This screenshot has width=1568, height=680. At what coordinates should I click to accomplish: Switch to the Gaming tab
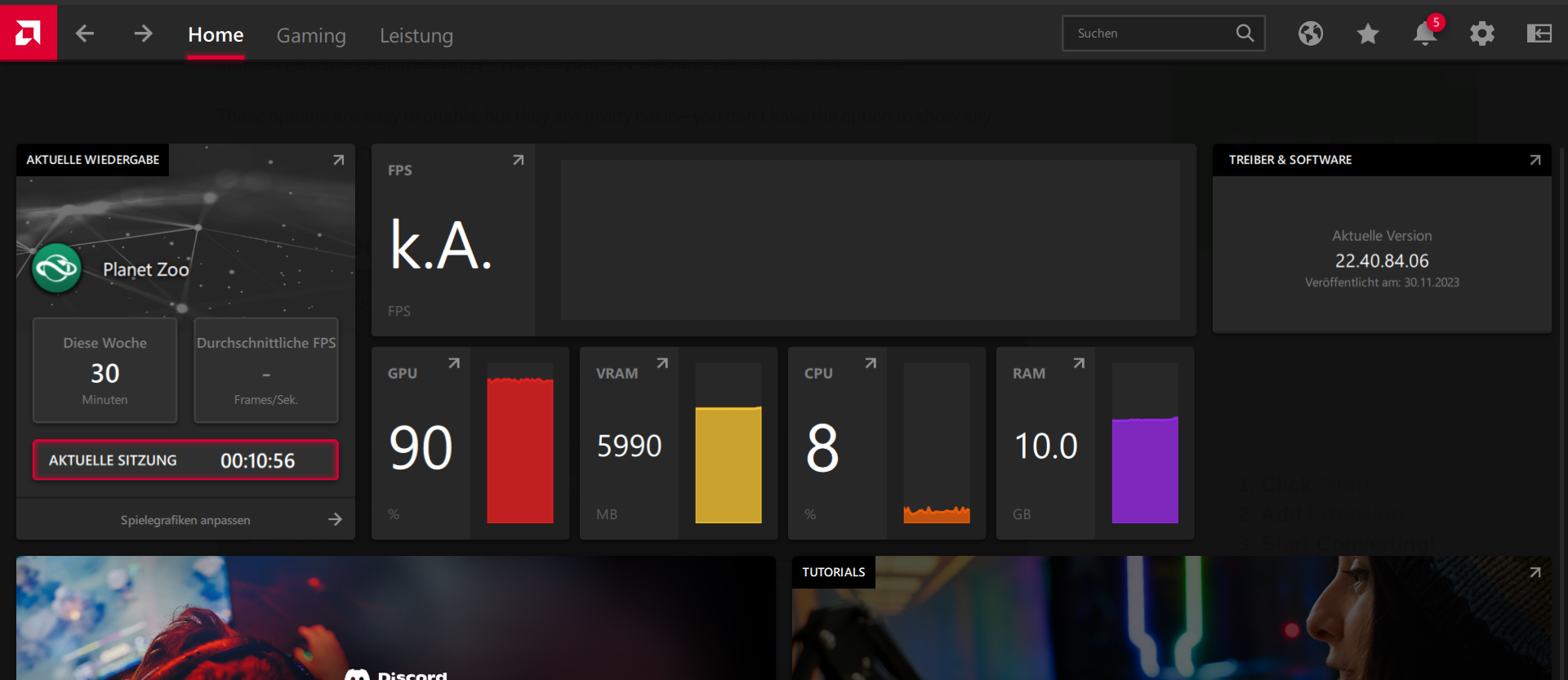[311, 36]
